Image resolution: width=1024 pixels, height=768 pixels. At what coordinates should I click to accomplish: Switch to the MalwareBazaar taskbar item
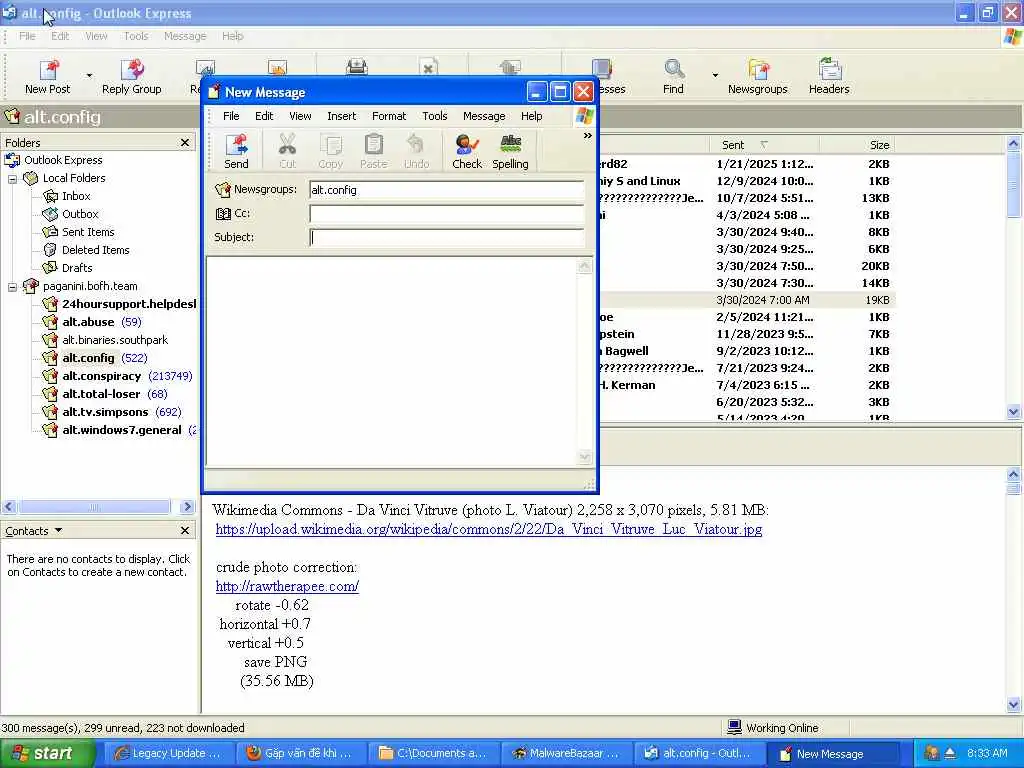pos(566,754)
